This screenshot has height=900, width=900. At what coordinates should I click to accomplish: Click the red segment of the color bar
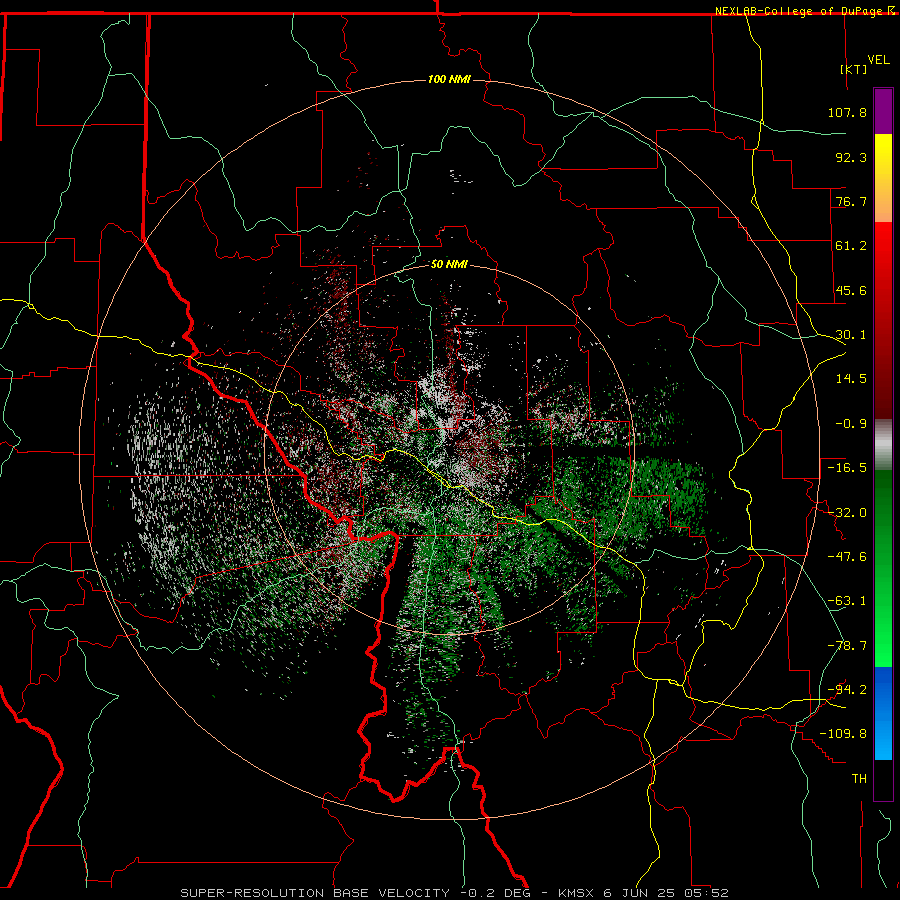(x=883, y=320)
